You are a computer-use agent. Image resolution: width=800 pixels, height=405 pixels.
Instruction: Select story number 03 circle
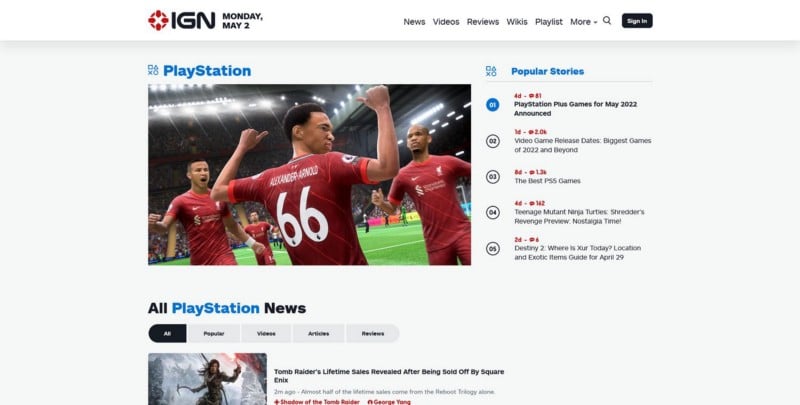click(x=492, y=177)
